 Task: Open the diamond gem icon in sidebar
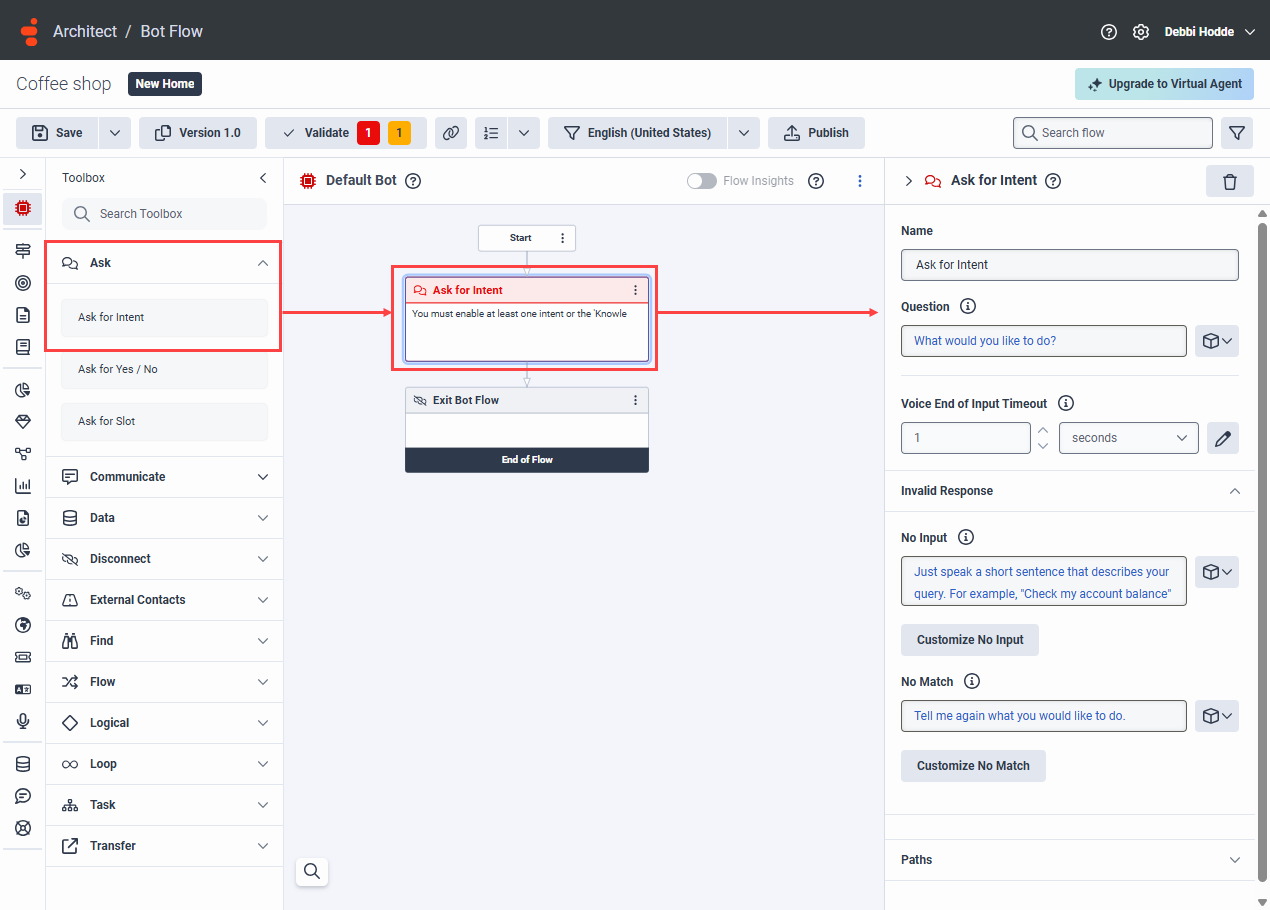click(x=23, y=422)
